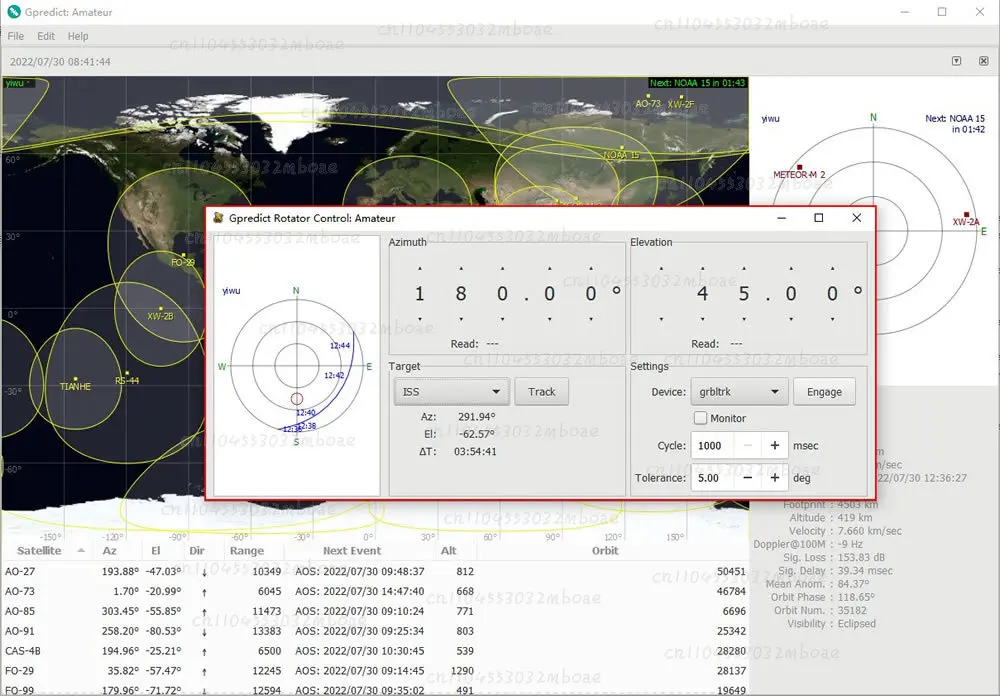Viewport: 1000px width, 696px height.
Task: Maximize the Rotator Control dialog
Action: point(819,218)
